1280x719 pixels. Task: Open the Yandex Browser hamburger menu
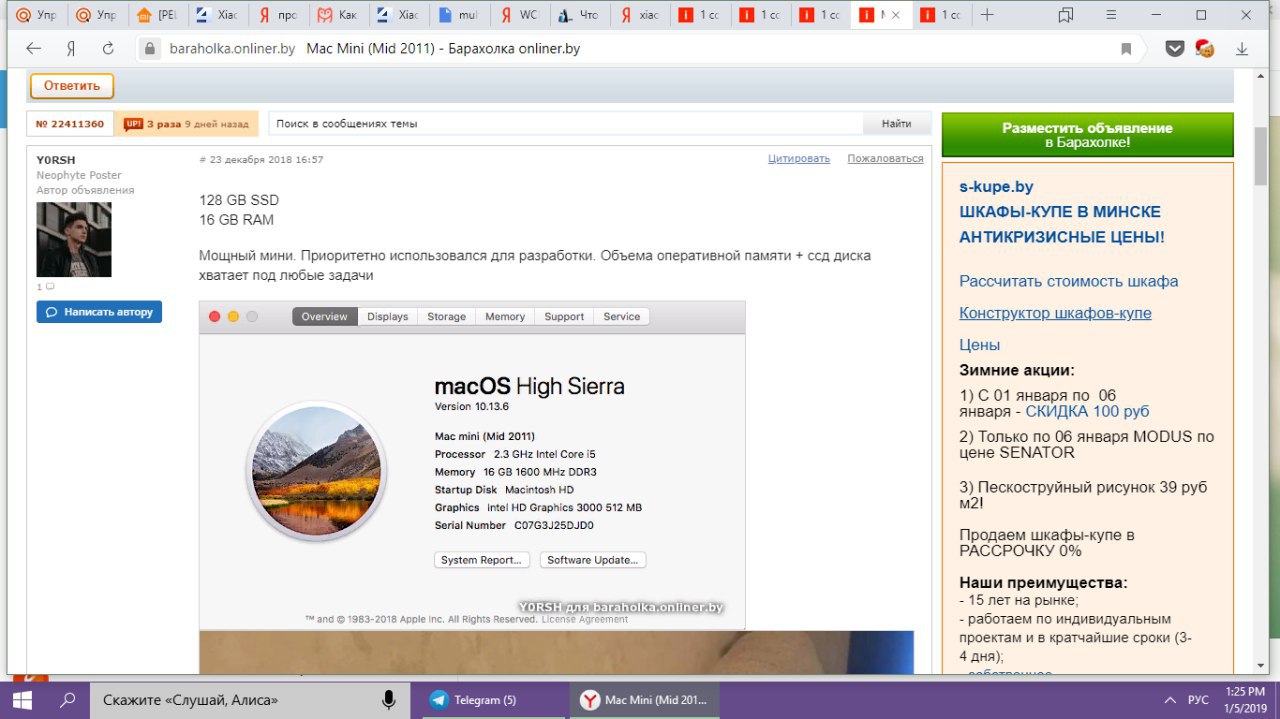pos(1110,15)
